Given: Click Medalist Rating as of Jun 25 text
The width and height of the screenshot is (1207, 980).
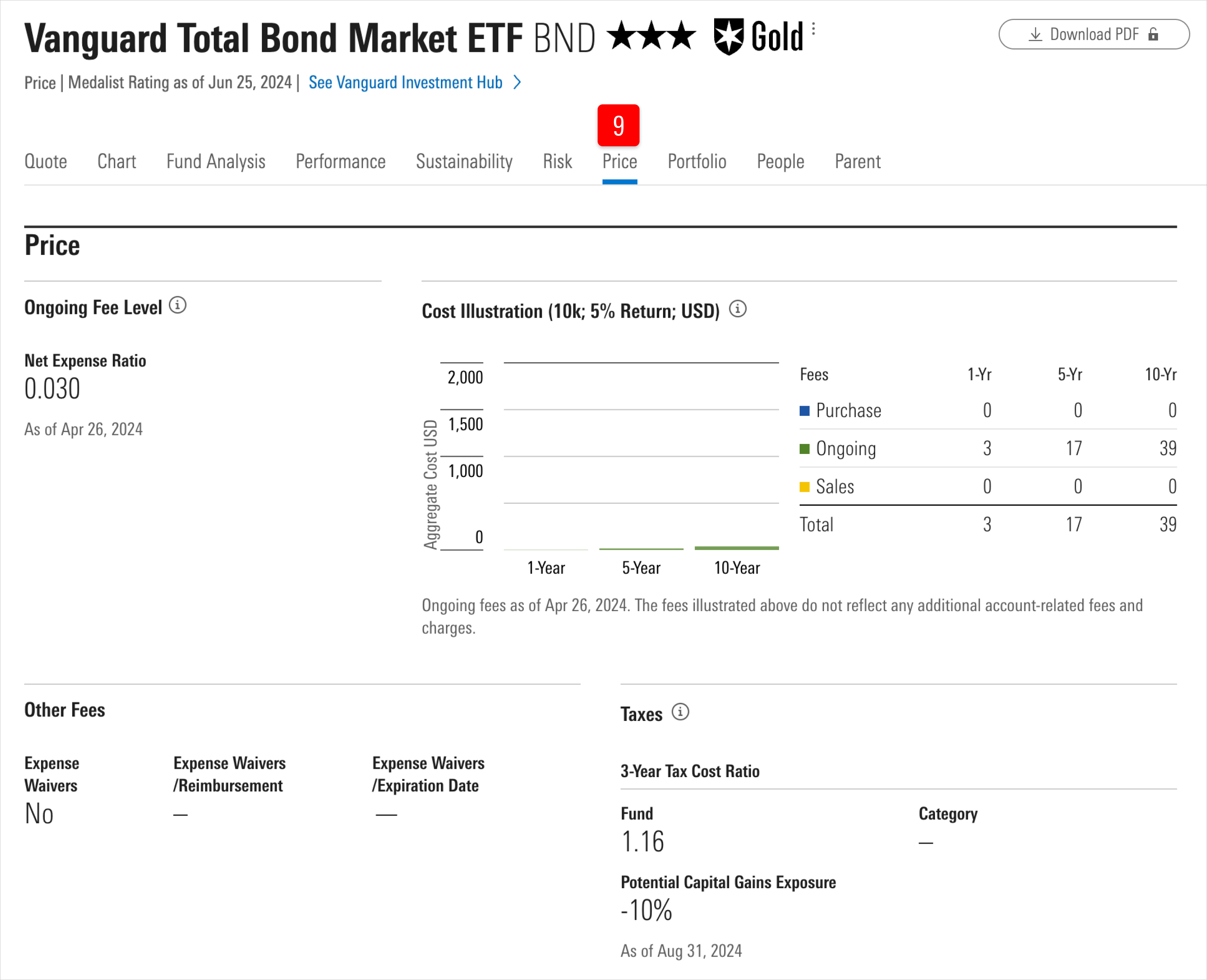Looking at the screenshot, I should pos(180,83).
